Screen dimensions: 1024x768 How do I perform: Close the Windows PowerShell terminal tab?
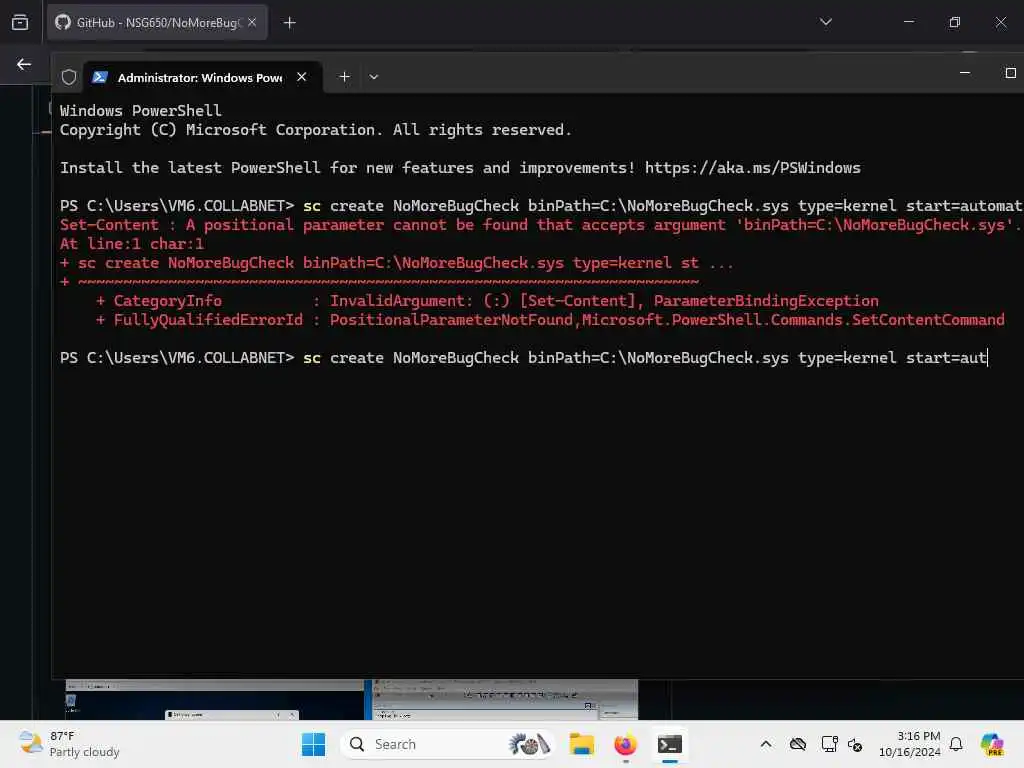(301, 76)
